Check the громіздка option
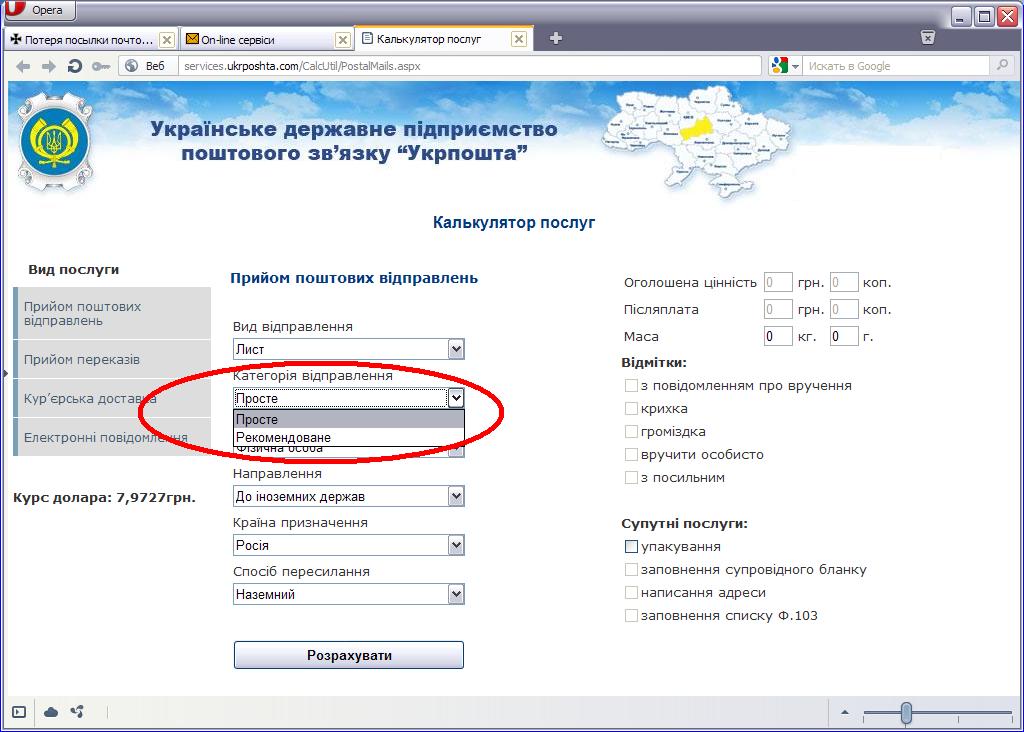The width and height of the screenshot is (1024, 732). point(631,432)
